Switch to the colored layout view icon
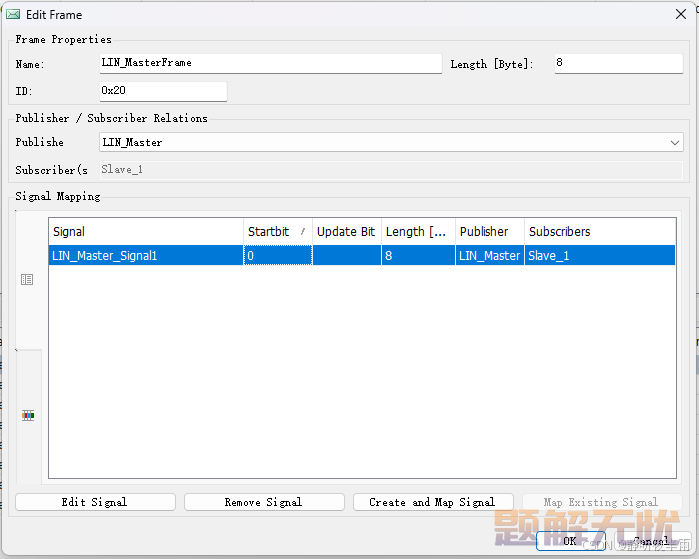 pyautogui.click(x=28, y=415)
